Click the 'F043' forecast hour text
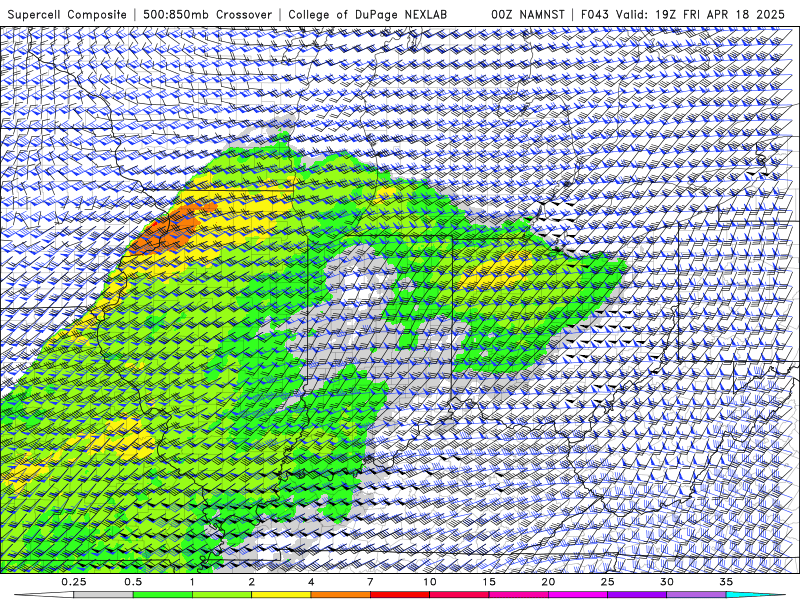800x600 pixels. [595, 14]
